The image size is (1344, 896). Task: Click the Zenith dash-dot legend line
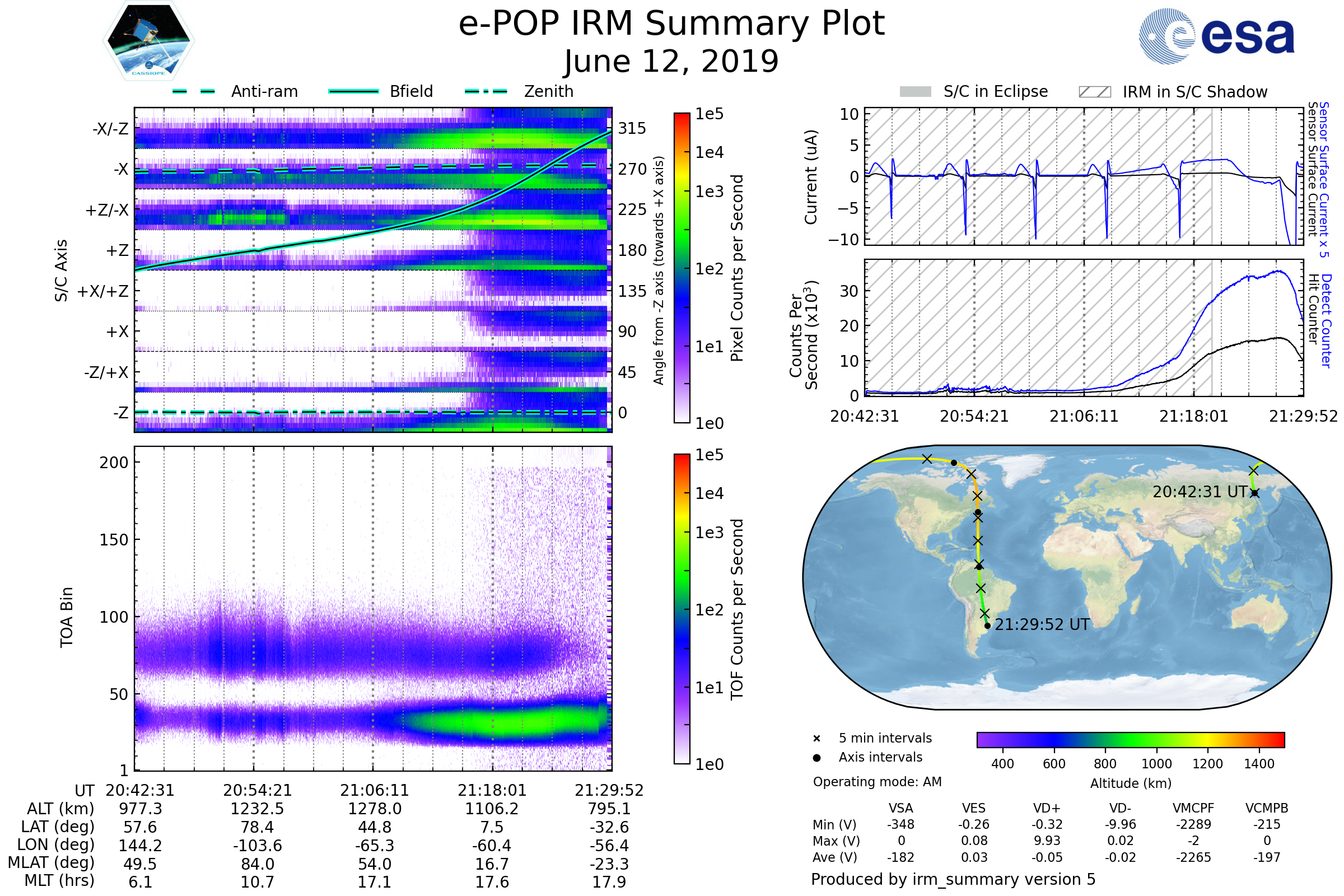486,91
